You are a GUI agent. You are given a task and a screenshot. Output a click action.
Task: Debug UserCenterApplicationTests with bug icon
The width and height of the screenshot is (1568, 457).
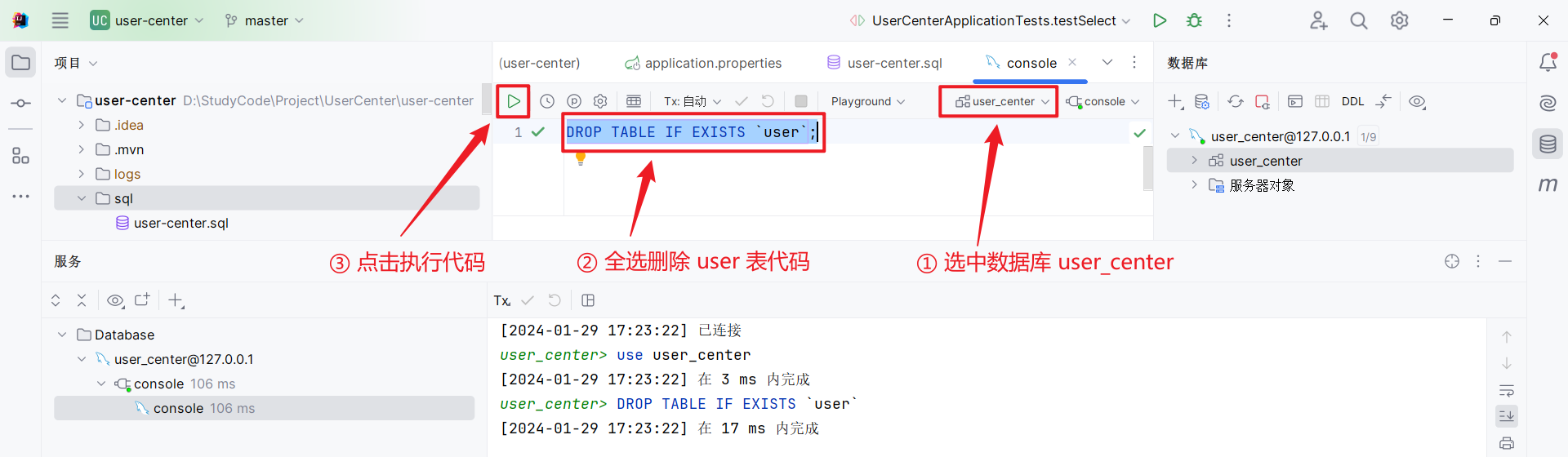coord(1194,20)
